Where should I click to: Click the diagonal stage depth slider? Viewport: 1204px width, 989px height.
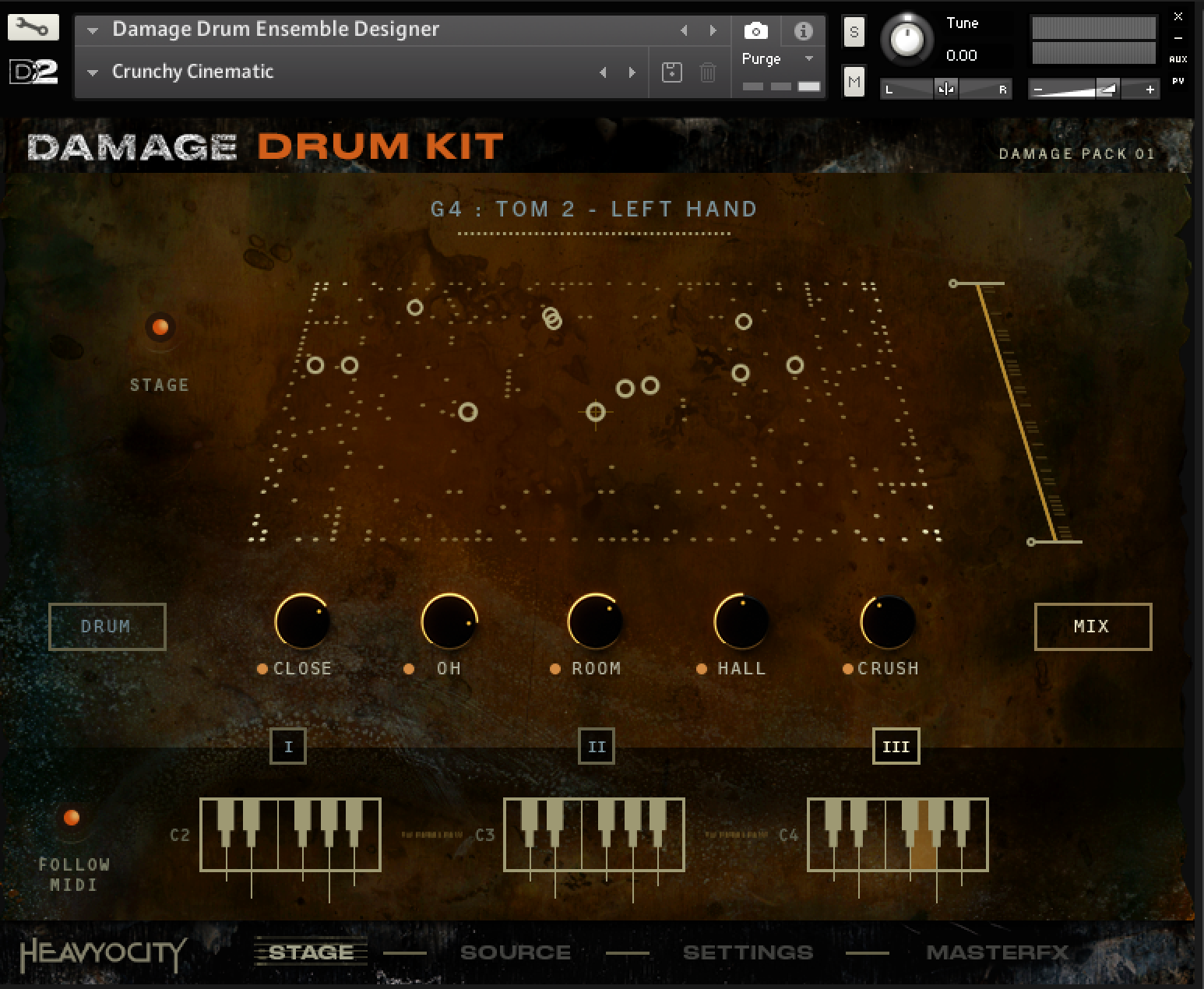1017,412
